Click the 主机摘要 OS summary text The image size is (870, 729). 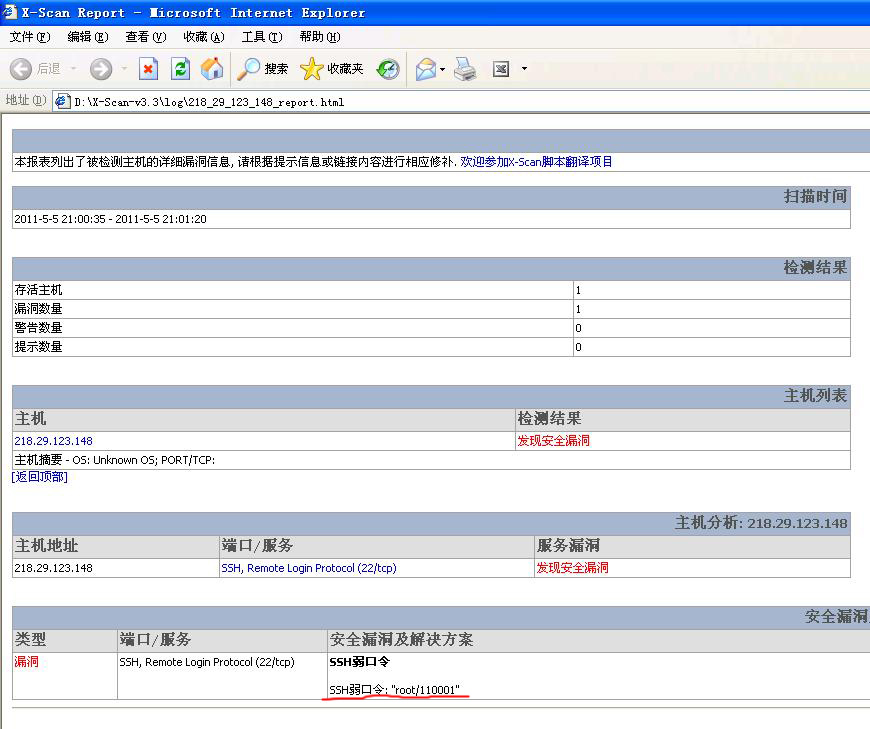pos(114,460)
